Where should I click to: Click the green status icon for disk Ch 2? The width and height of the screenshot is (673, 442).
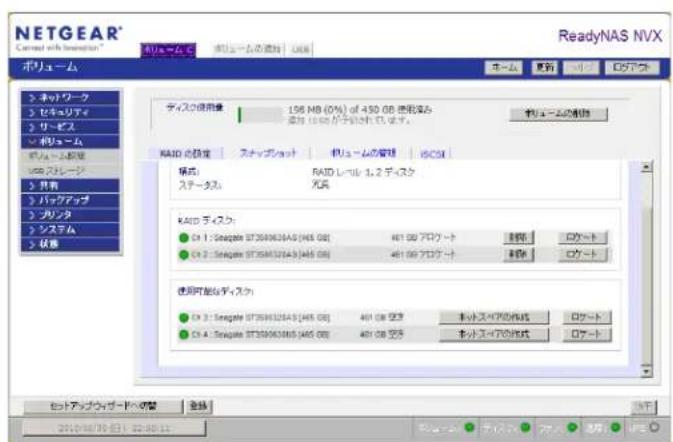[184, 255]
